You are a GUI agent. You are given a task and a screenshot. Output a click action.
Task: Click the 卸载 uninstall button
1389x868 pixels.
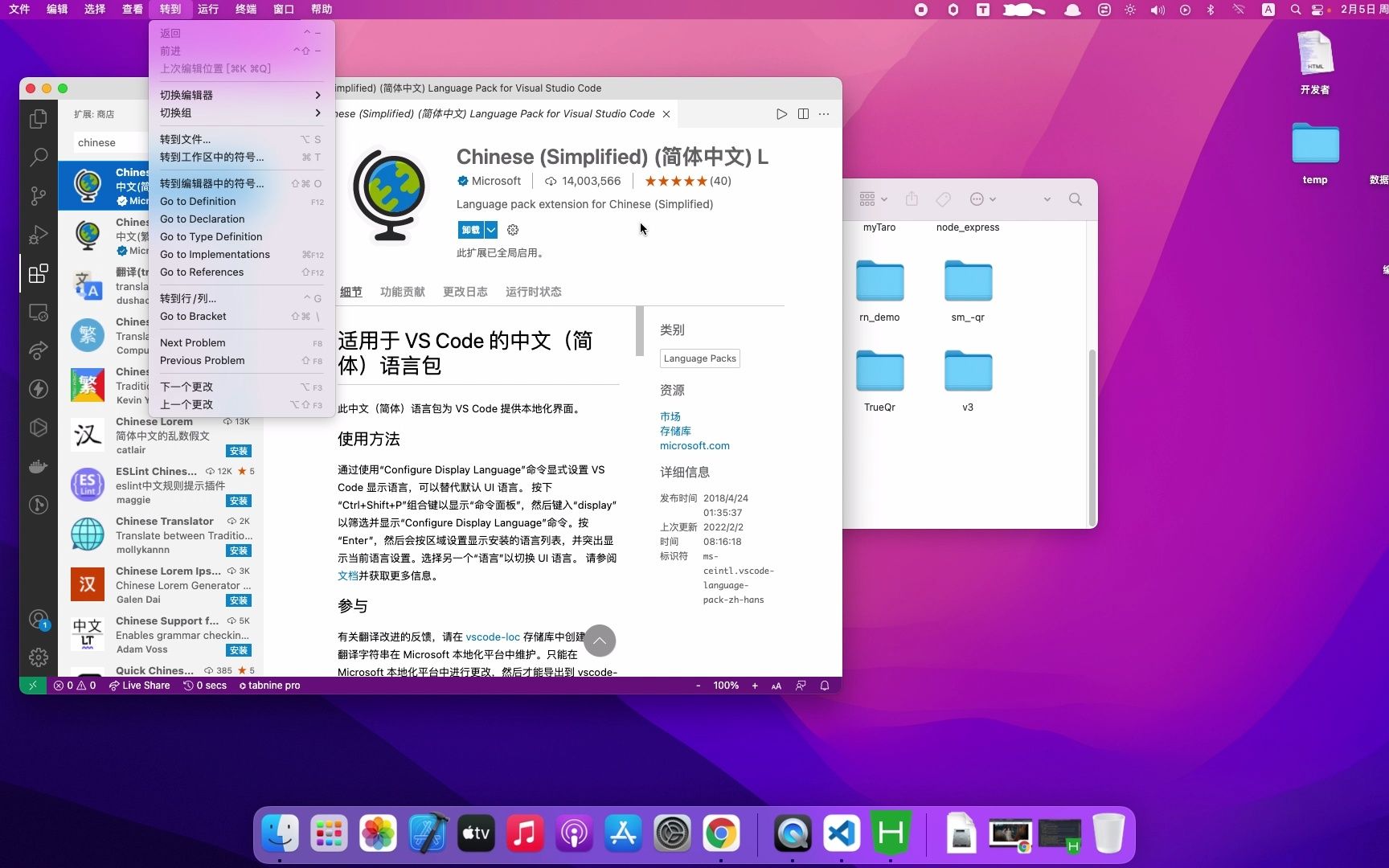click(x=471, y=230)
